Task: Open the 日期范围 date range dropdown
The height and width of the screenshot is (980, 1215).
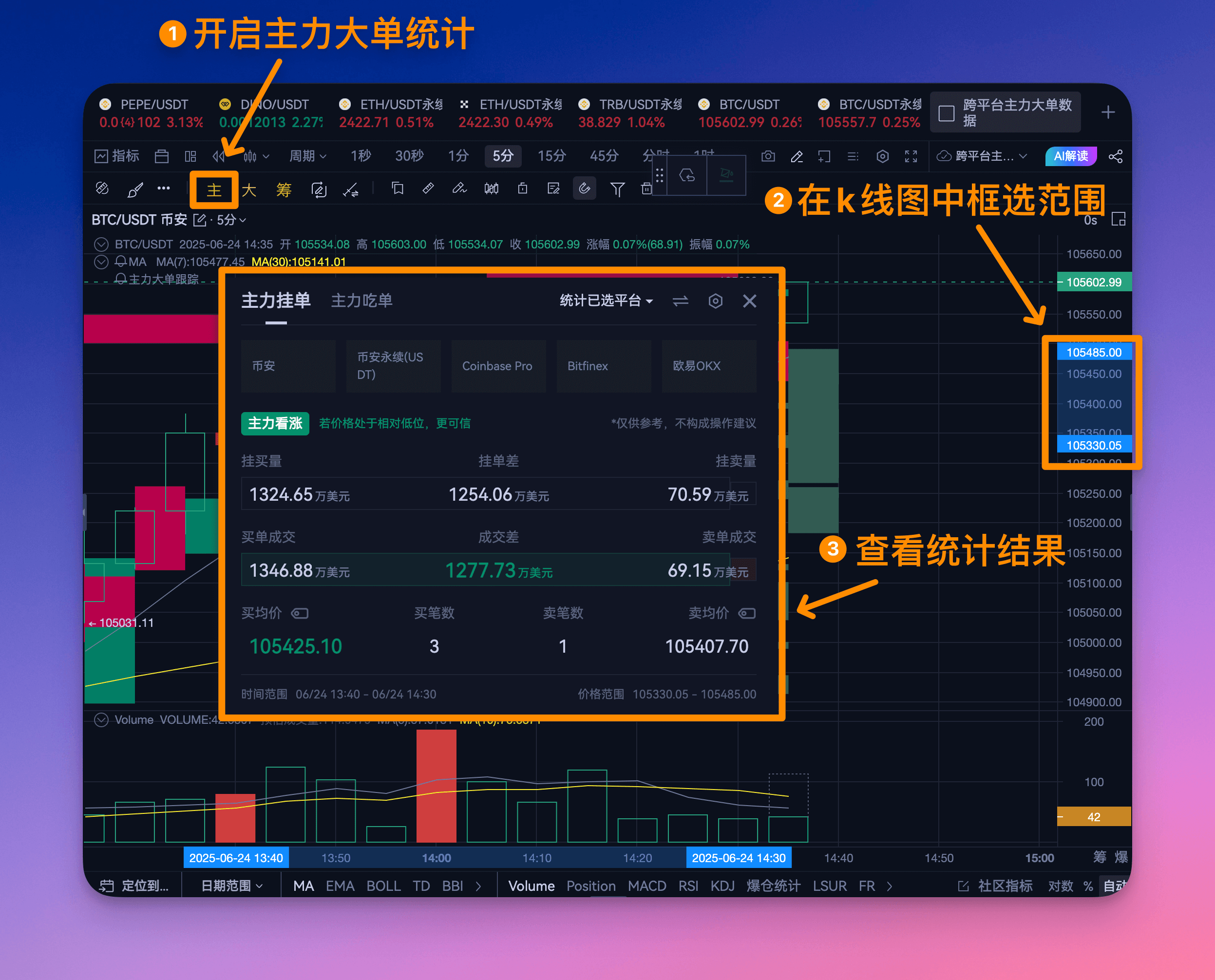Action: coord(231,886)
